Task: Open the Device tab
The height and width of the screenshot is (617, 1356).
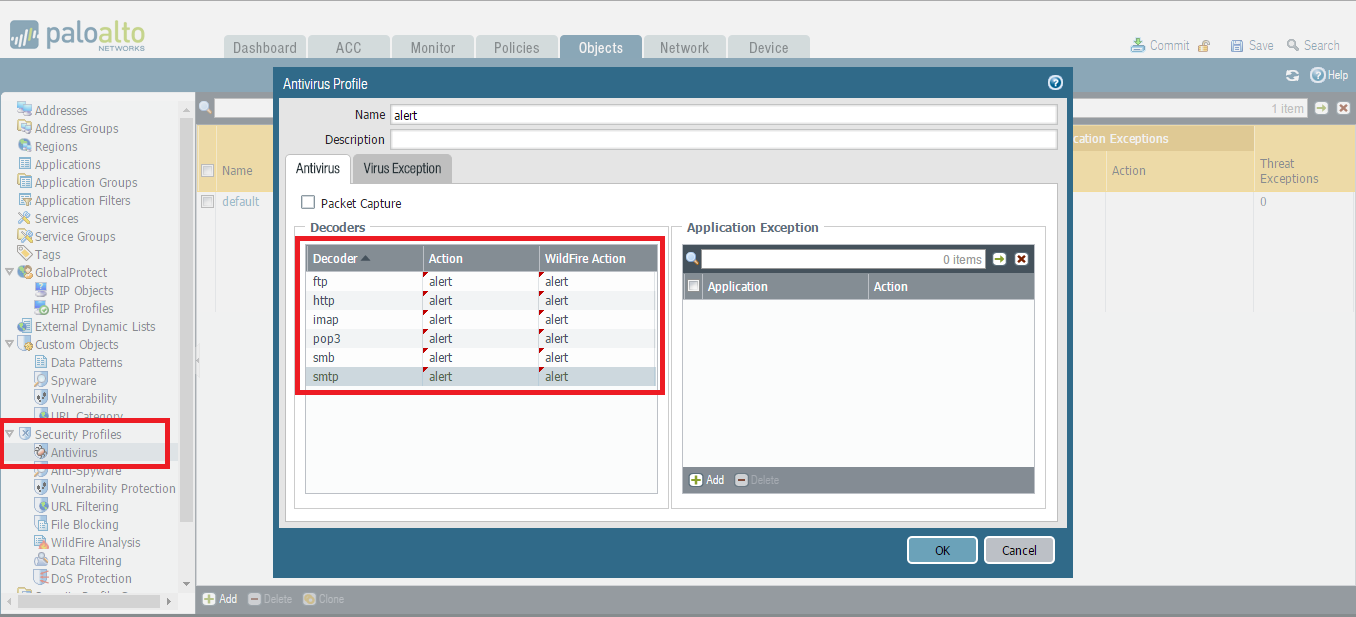Action: click(x=769, y=47)
